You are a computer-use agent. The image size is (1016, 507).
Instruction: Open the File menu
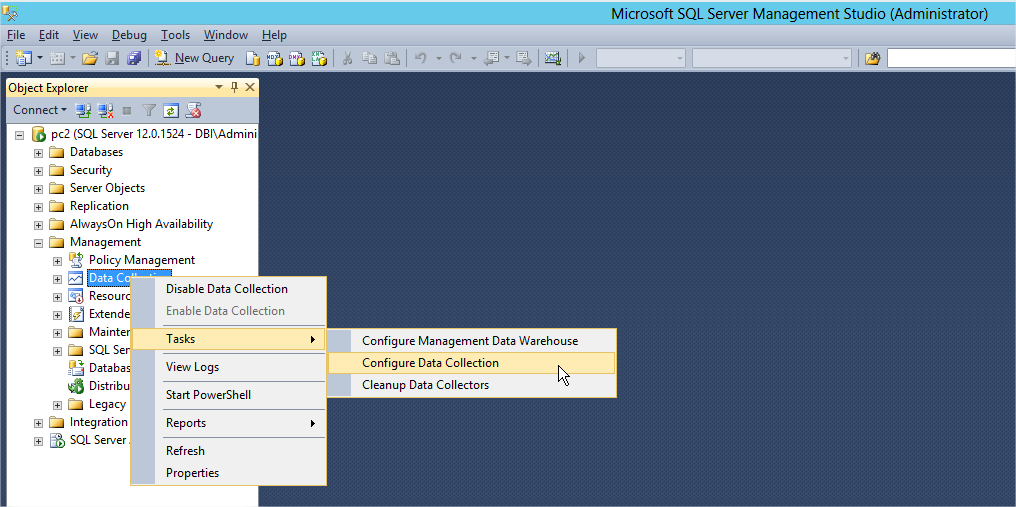point(16,35)
